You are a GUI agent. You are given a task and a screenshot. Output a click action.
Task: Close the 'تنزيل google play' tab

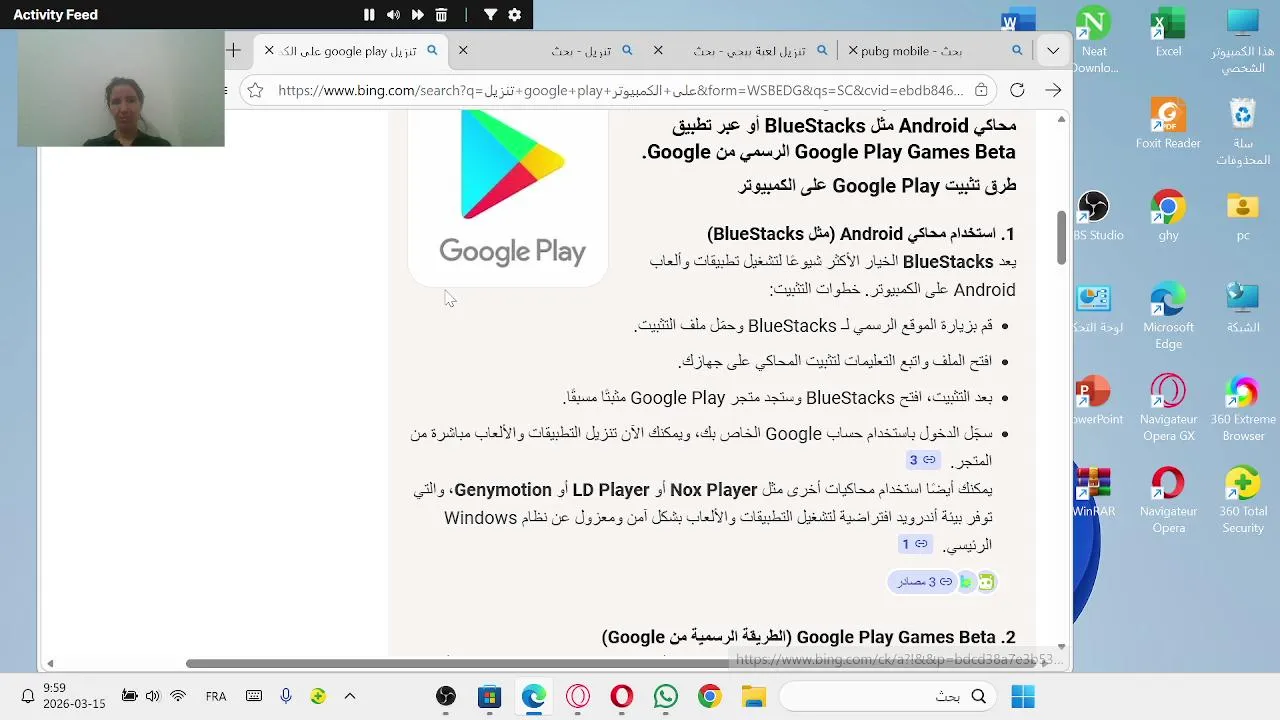coord(269,50)
